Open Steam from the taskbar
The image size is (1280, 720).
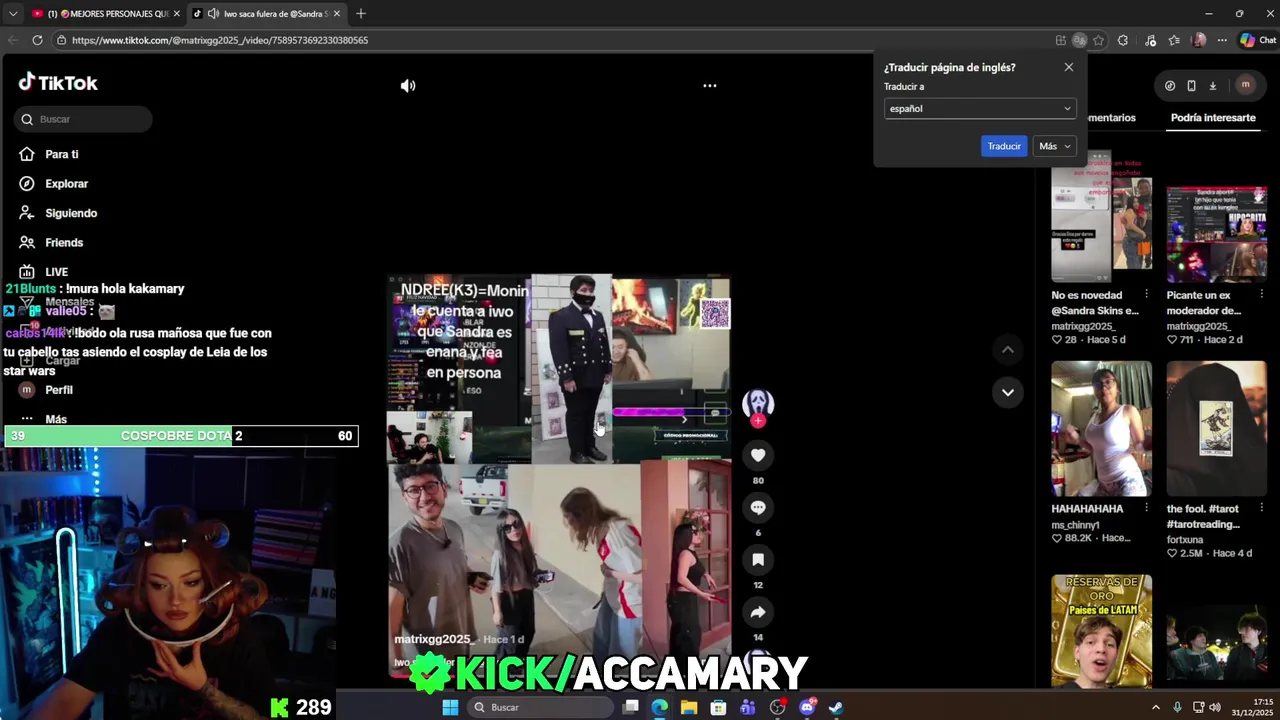click(835, 707)
